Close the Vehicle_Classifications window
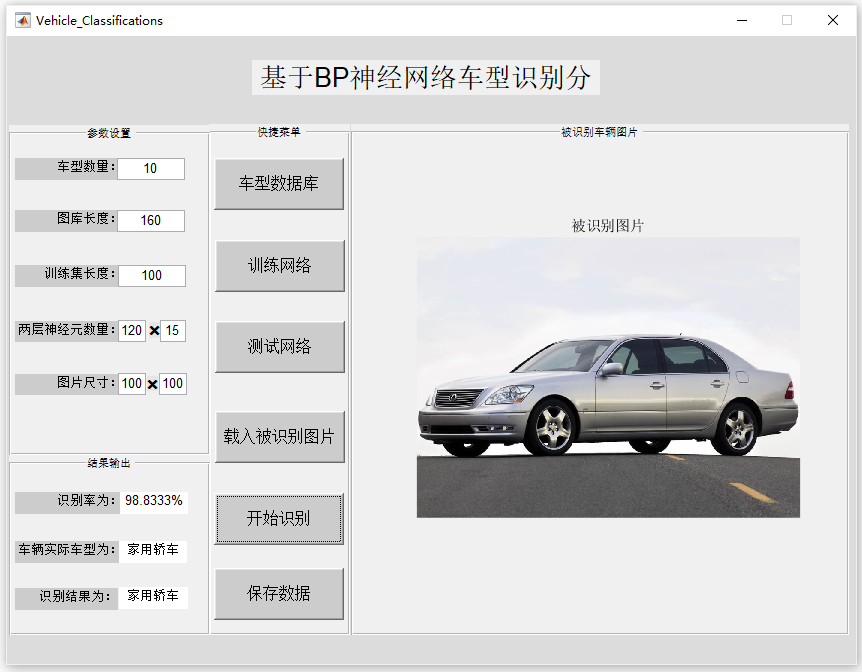This screenshot has width=862, height=672. tap(832, 20)
